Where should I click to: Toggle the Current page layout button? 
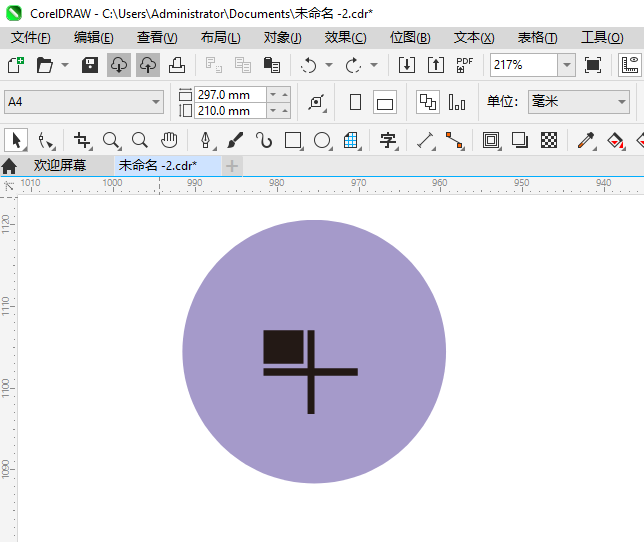[457, 102]
